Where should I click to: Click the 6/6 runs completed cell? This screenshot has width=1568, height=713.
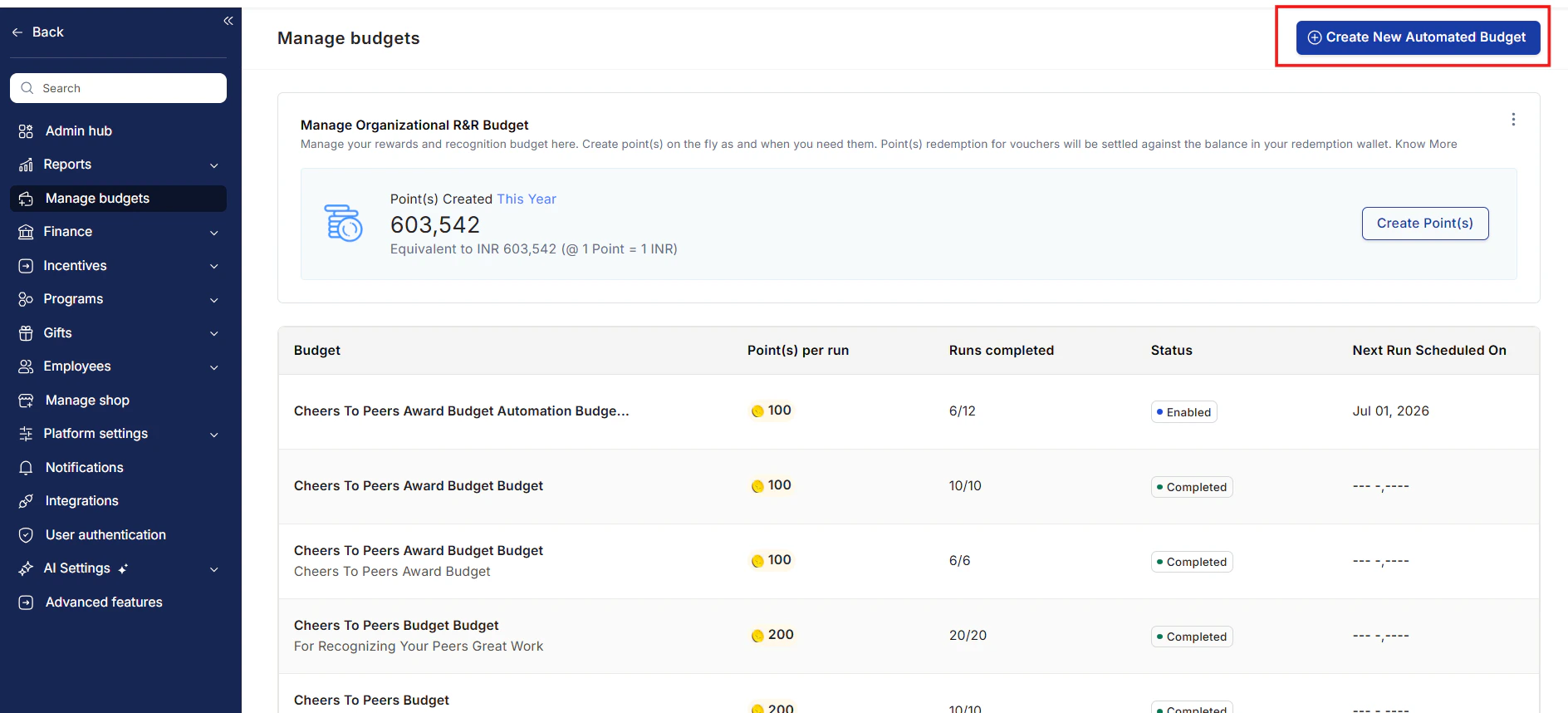point(959,560)
